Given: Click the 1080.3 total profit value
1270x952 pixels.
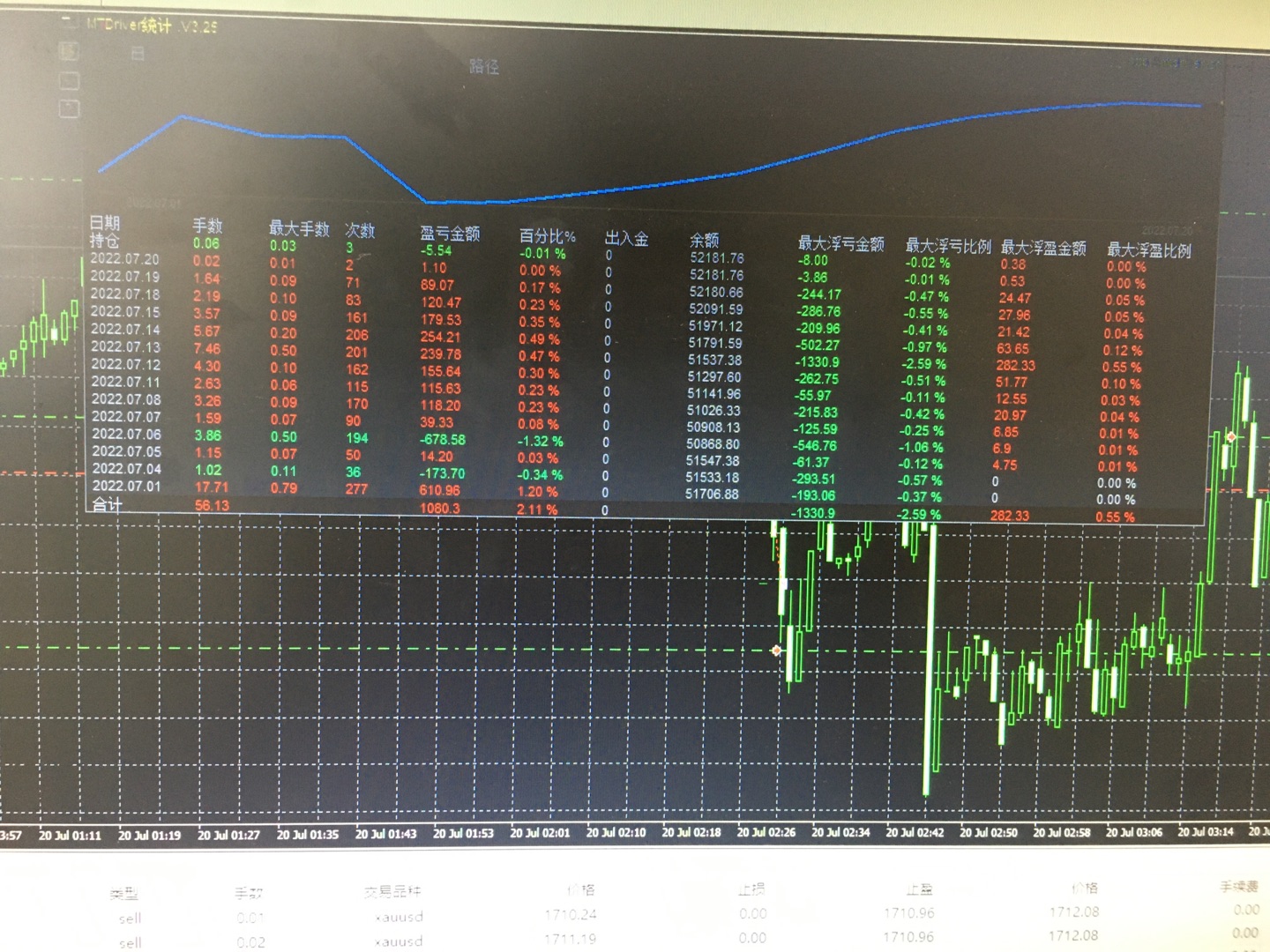Looking at the screenshot, I should (x=440, y=508).
